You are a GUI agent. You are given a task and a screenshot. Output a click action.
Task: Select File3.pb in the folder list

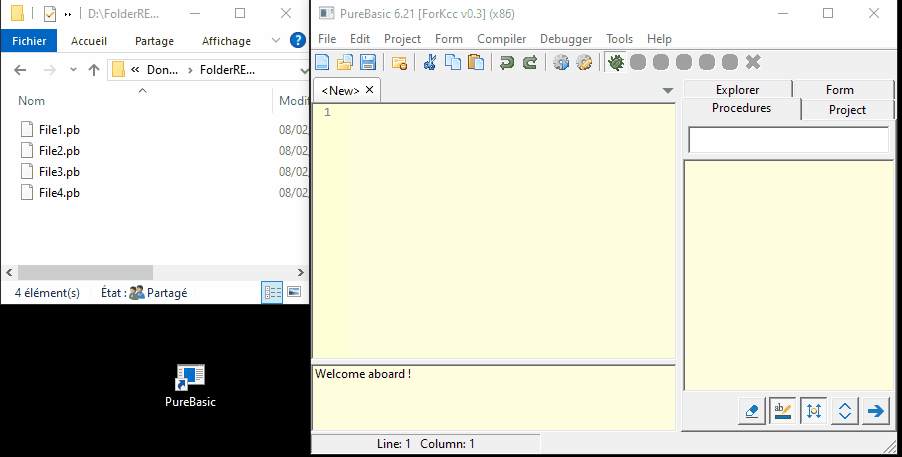point(58,172)
